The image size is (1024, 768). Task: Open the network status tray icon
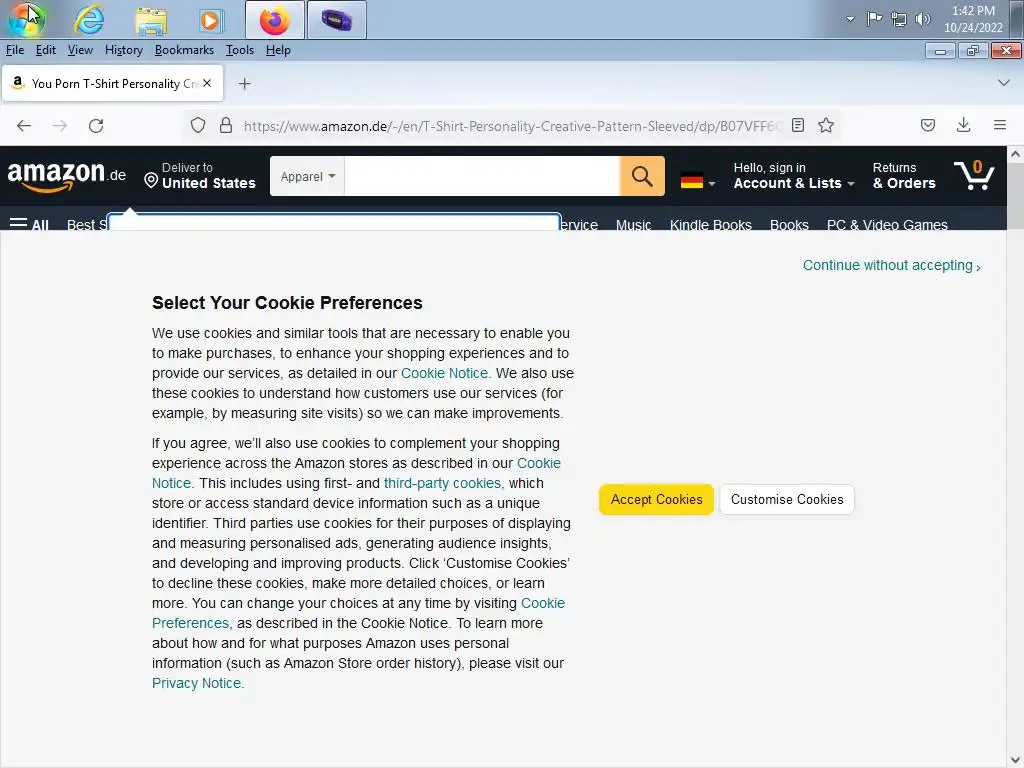[899, 19]
